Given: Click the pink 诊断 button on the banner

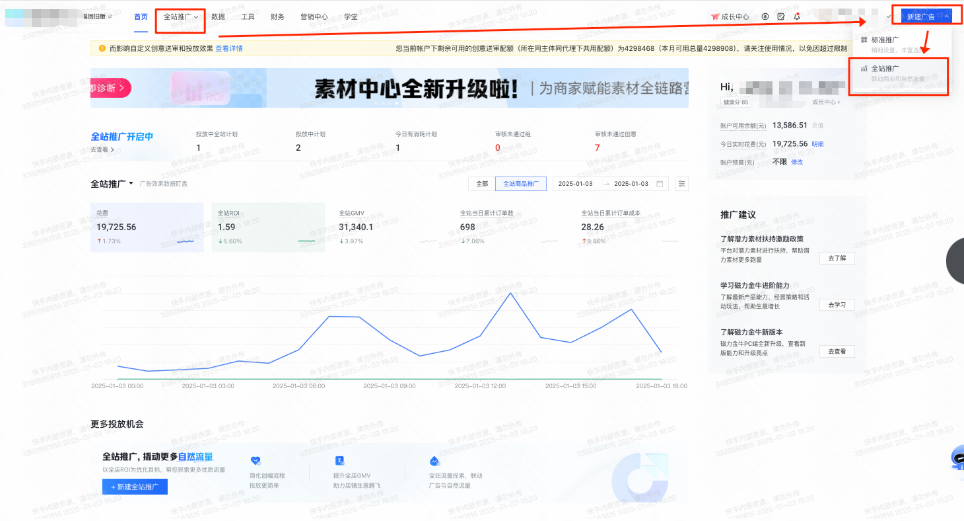Looking at the screenshot, I should pyautogui.click(x=110, y=88).
